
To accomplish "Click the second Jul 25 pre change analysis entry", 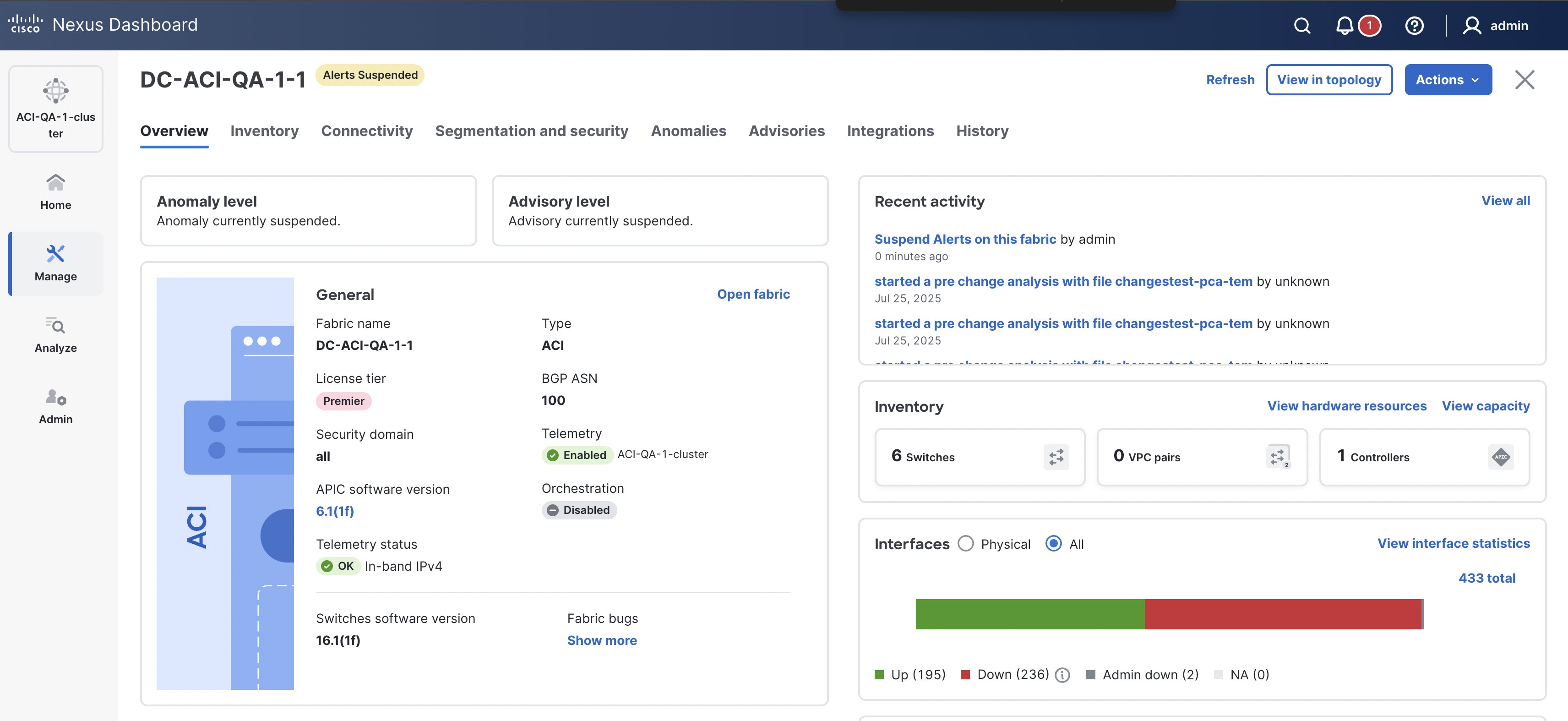I will pos(1063,323).
